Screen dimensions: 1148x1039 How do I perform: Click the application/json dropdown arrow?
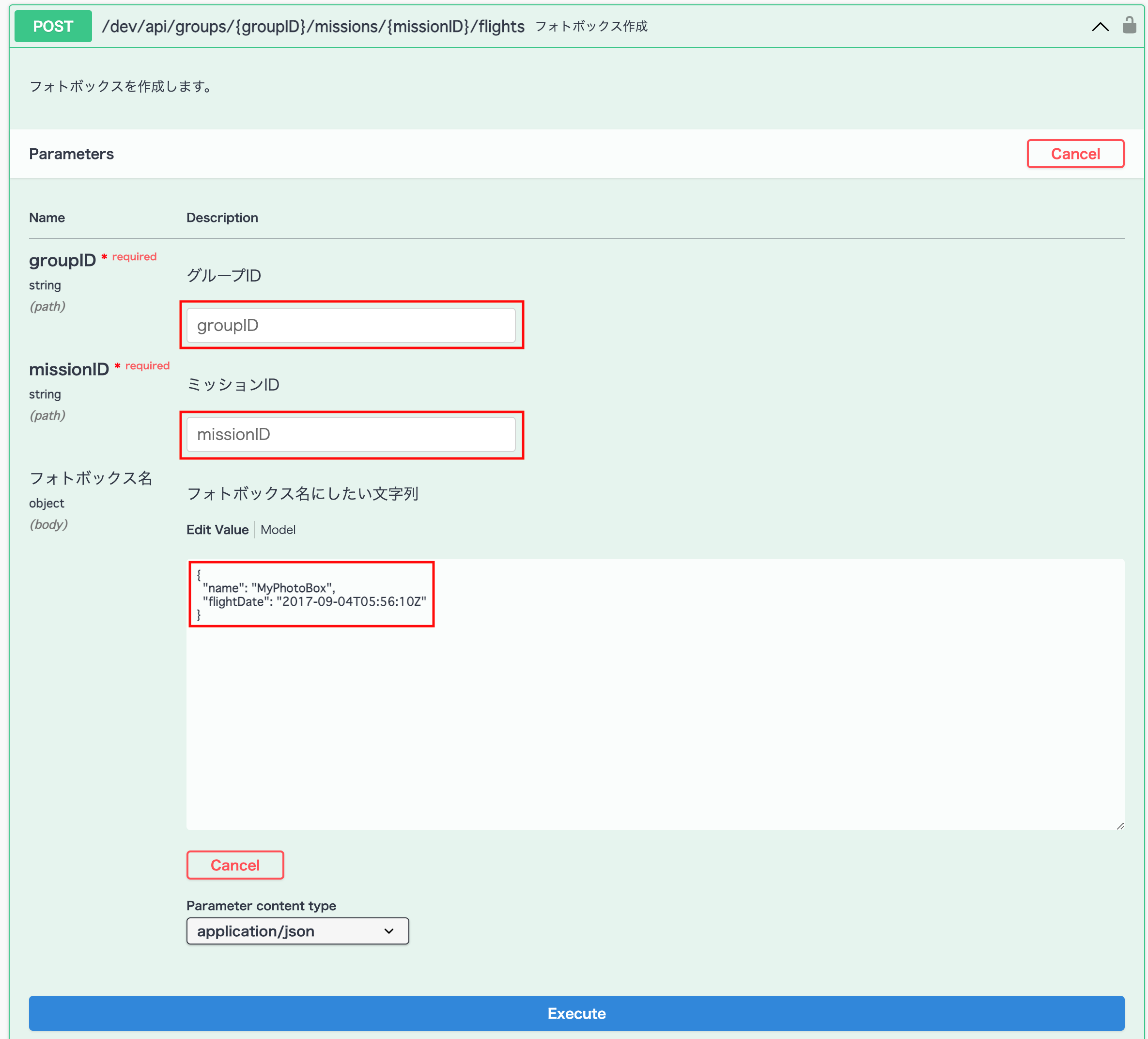coord(389,931)
